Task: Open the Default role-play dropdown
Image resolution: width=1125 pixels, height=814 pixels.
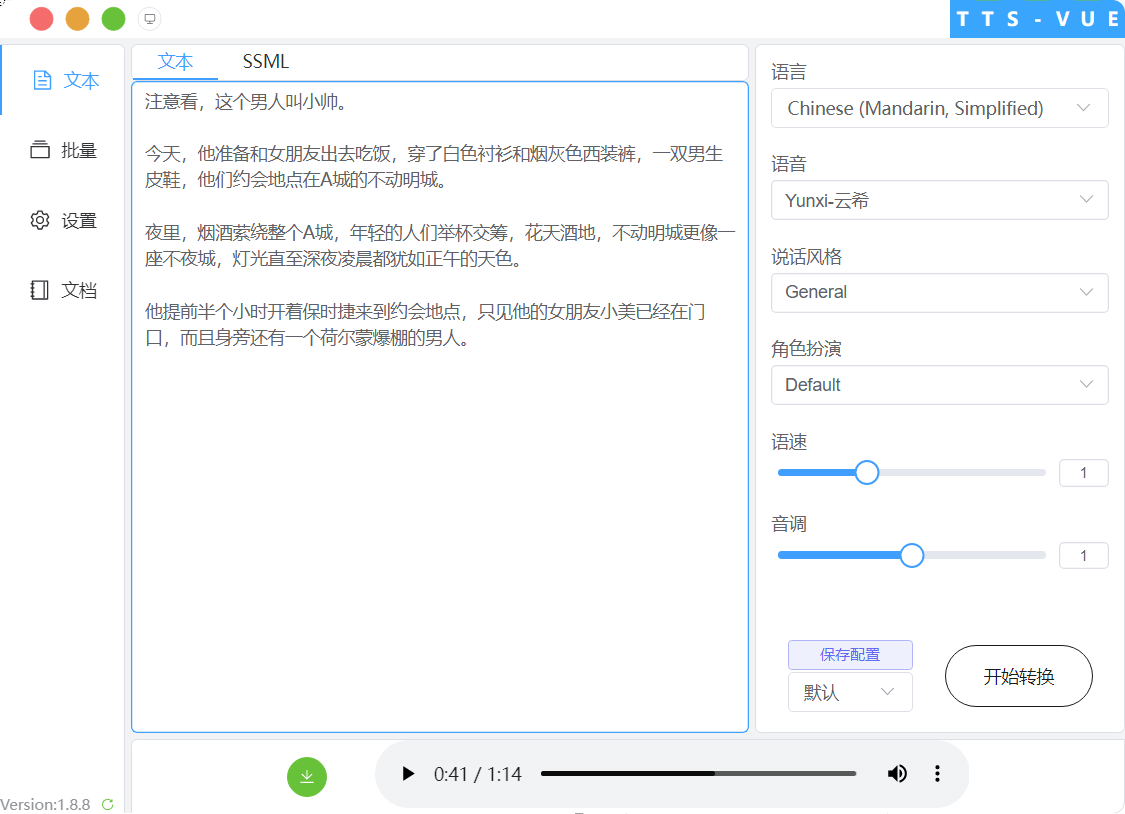Action: click(938, 384)
